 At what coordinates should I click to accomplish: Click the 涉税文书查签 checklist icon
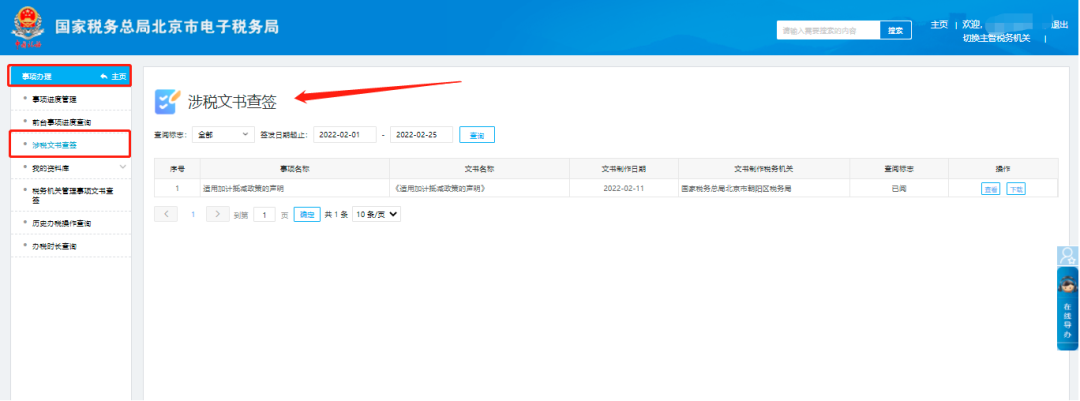pyautogui.click(x=167, y=101)
